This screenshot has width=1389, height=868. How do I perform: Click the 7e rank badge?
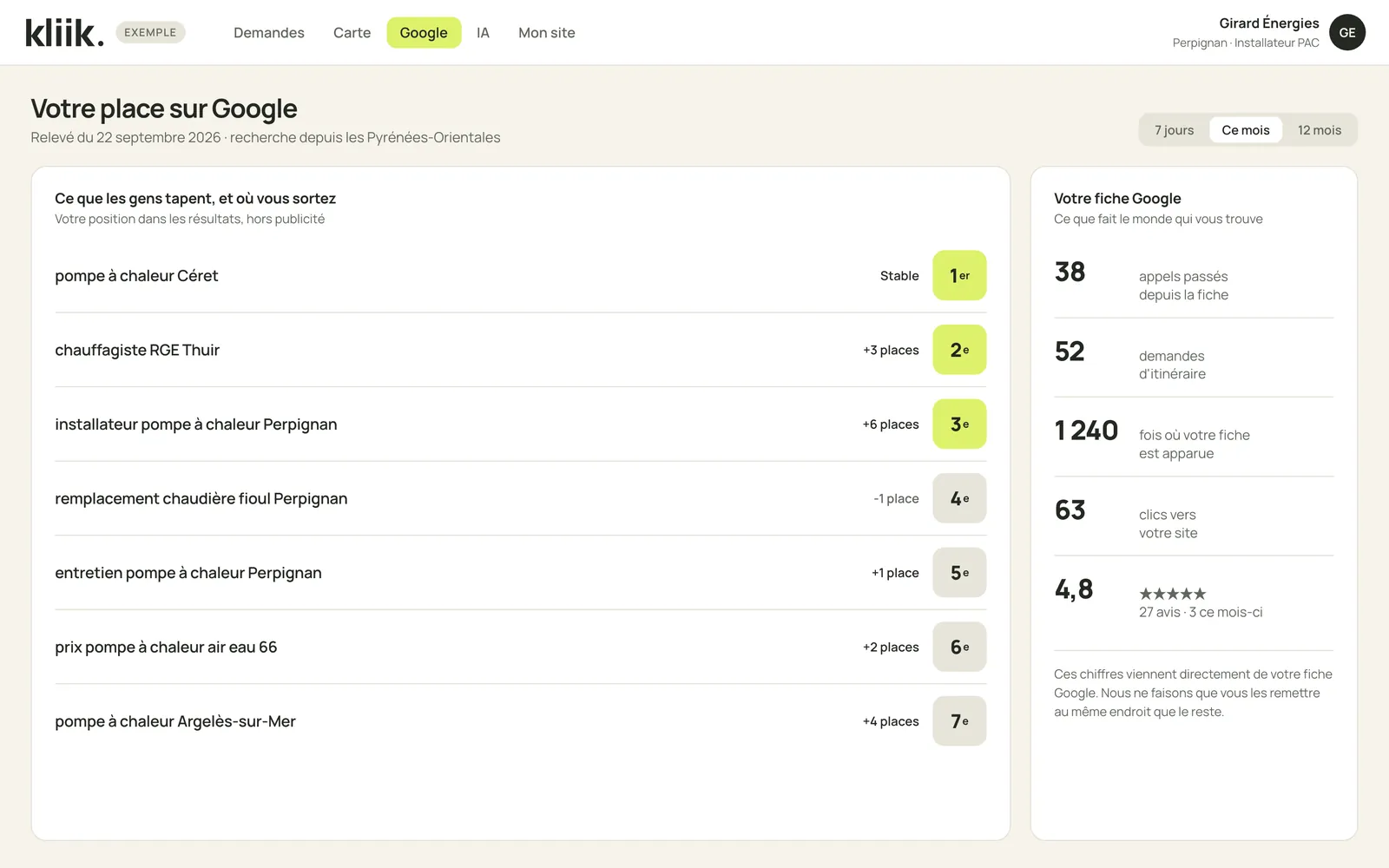(x=959, y=721)
